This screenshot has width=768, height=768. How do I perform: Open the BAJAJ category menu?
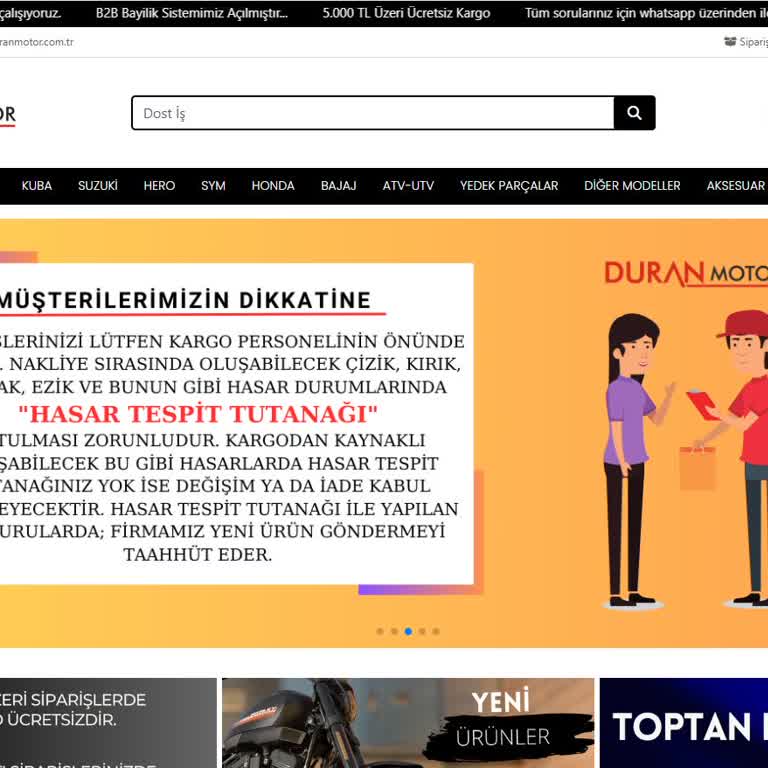(338, 186)
